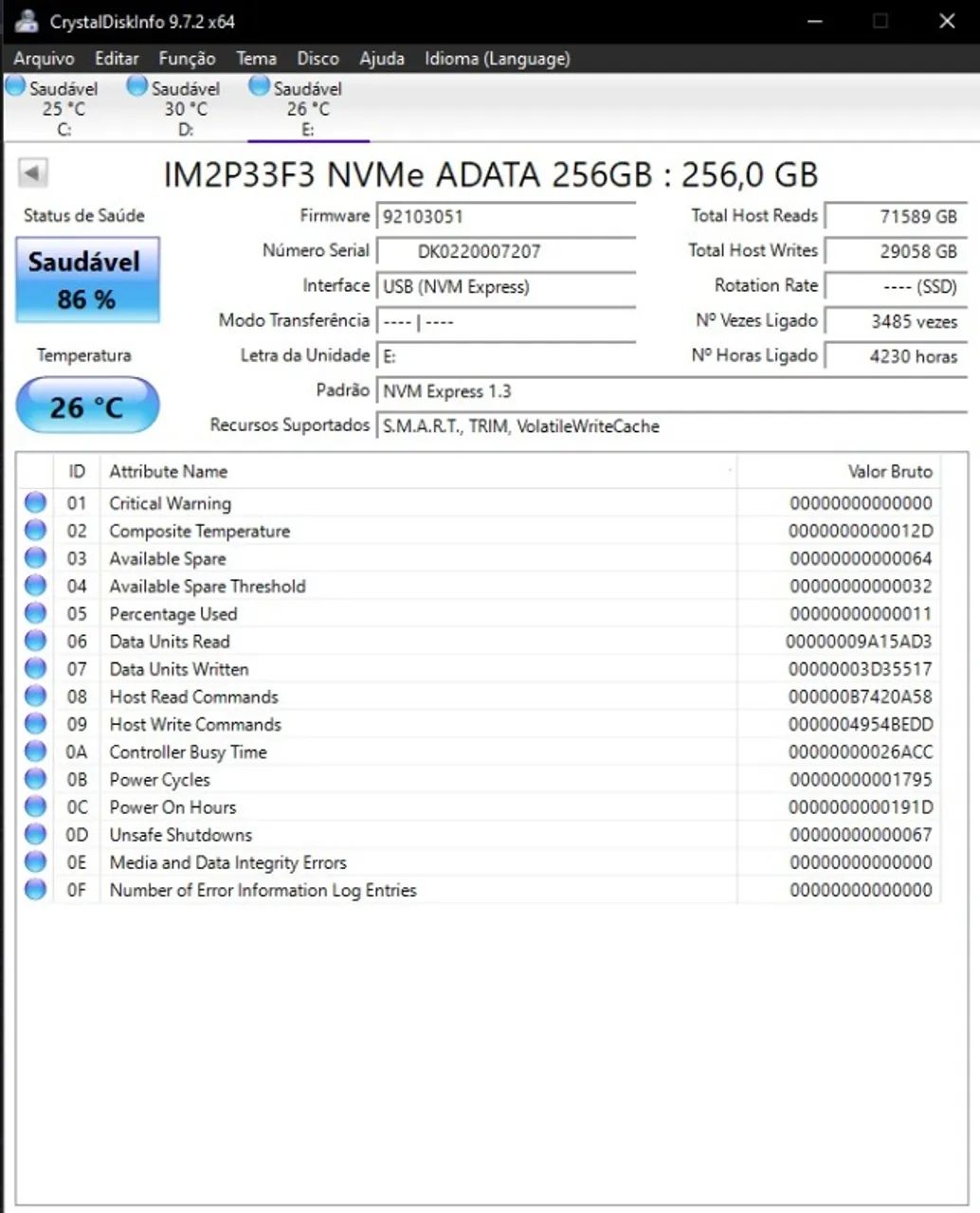The height and width of the screenshot is (1213, 980).
Task: Click the Nº Vezes Ligado value 3485 vezes
Action: click(896, 321)
